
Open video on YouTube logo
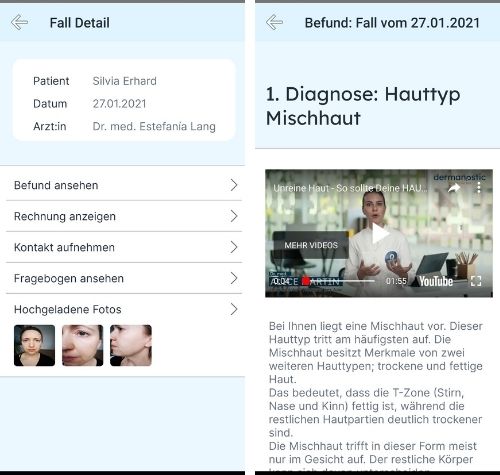coord(436,281)
